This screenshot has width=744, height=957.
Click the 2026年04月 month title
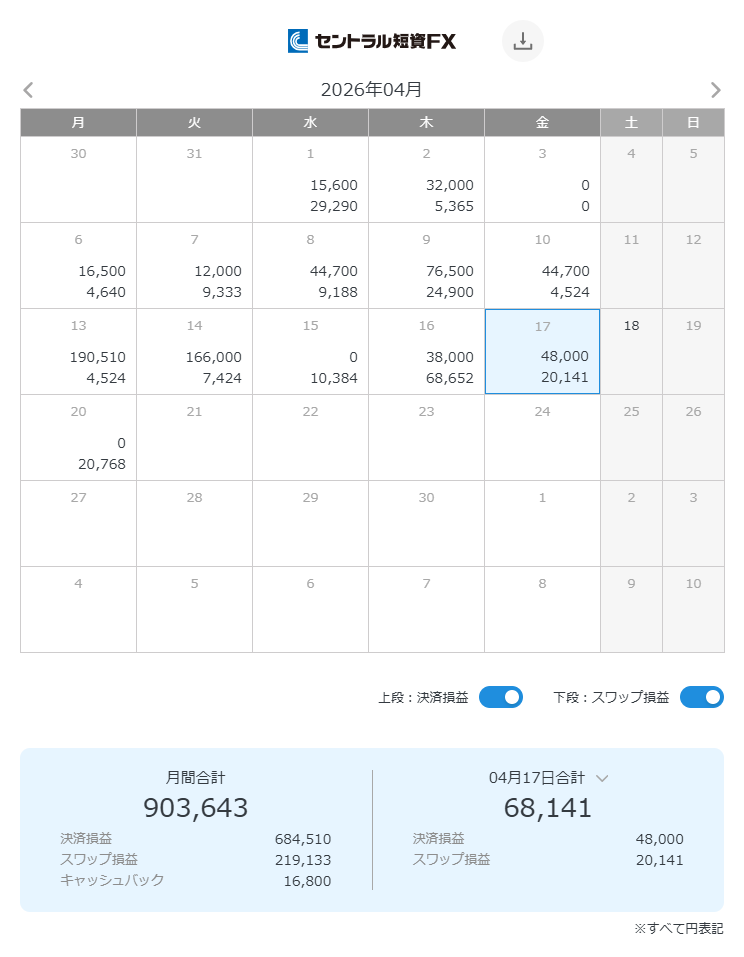371,90
